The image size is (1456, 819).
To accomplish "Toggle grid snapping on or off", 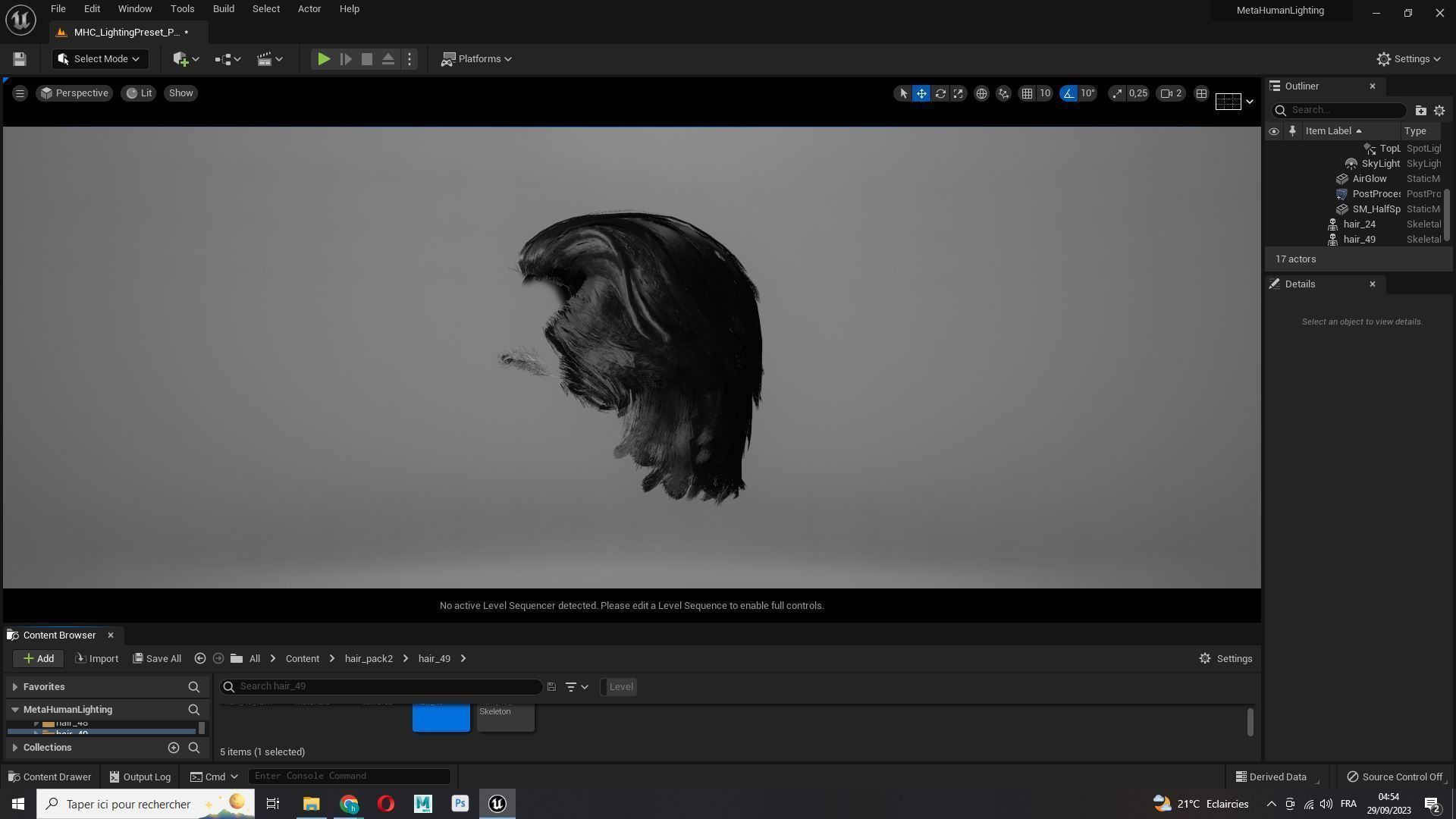I will (1027, 93).
